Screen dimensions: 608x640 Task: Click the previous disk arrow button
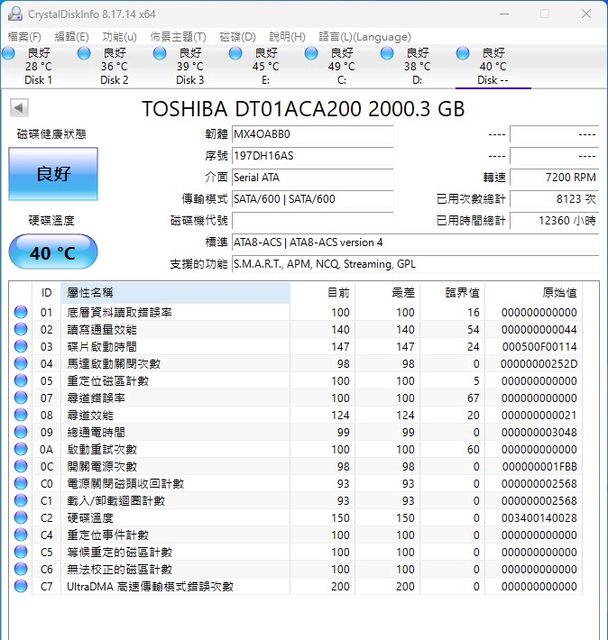[x=19, y=108]
